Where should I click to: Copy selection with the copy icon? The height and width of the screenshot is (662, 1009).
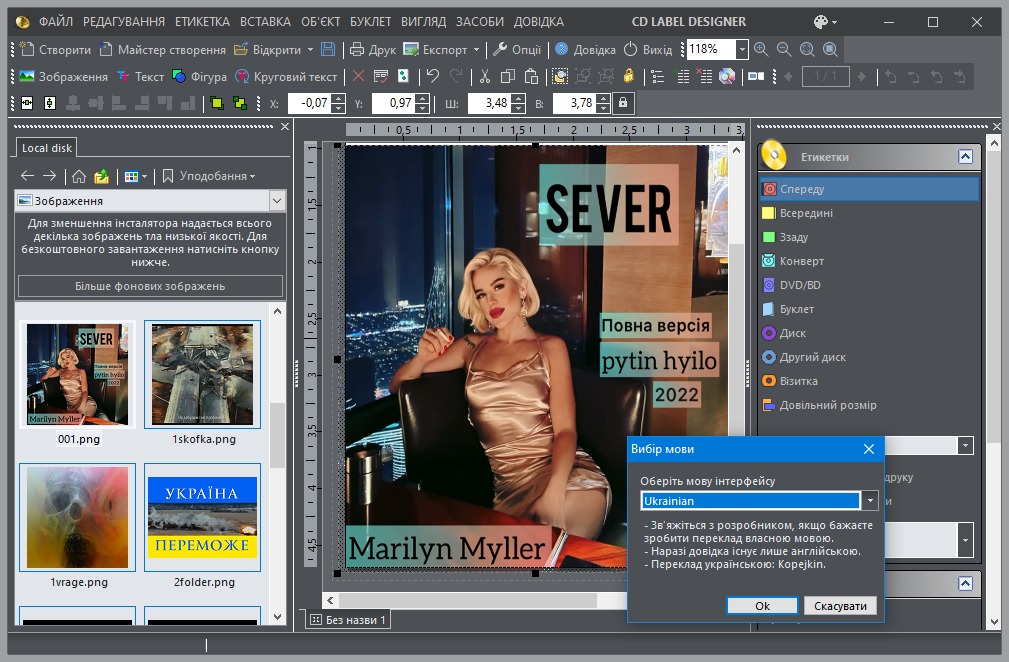[508, 77]
